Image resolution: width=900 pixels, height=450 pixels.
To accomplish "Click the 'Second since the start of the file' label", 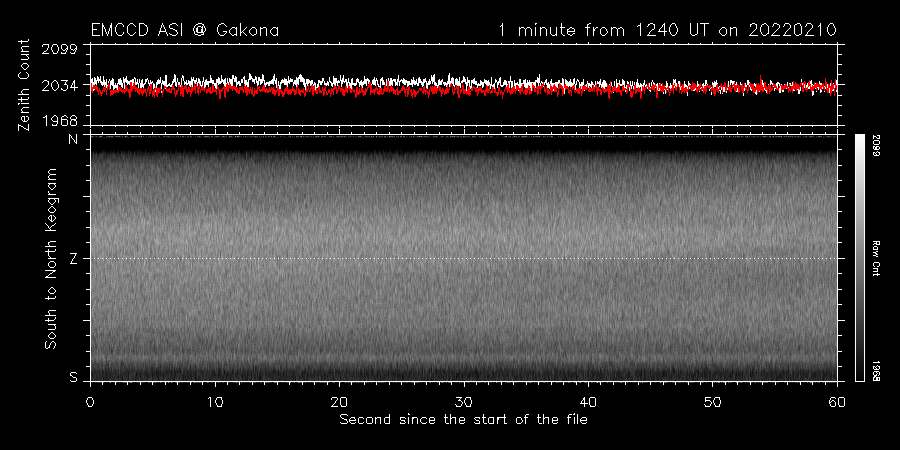I will tap(464, 420).
